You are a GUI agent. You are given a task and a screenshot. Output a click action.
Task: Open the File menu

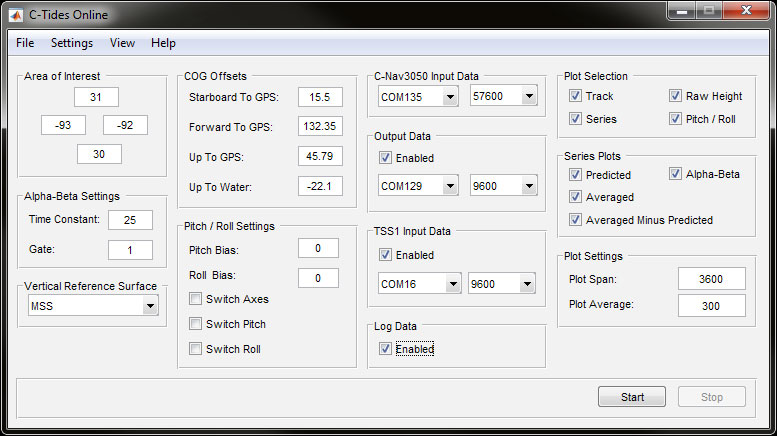pos(25,43)
